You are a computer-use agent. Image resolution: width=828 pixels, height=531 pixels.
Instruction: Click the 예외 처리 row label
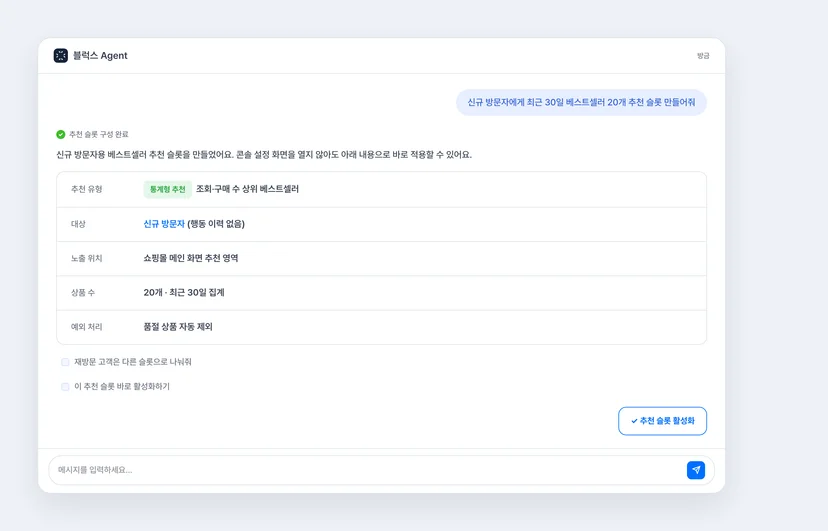click(x=87, y=327)
